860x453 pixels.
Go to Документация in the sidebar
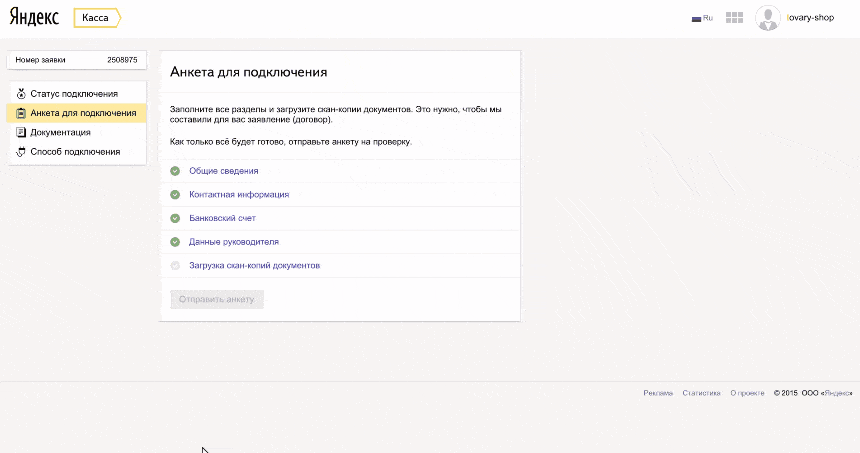[61, 132]
